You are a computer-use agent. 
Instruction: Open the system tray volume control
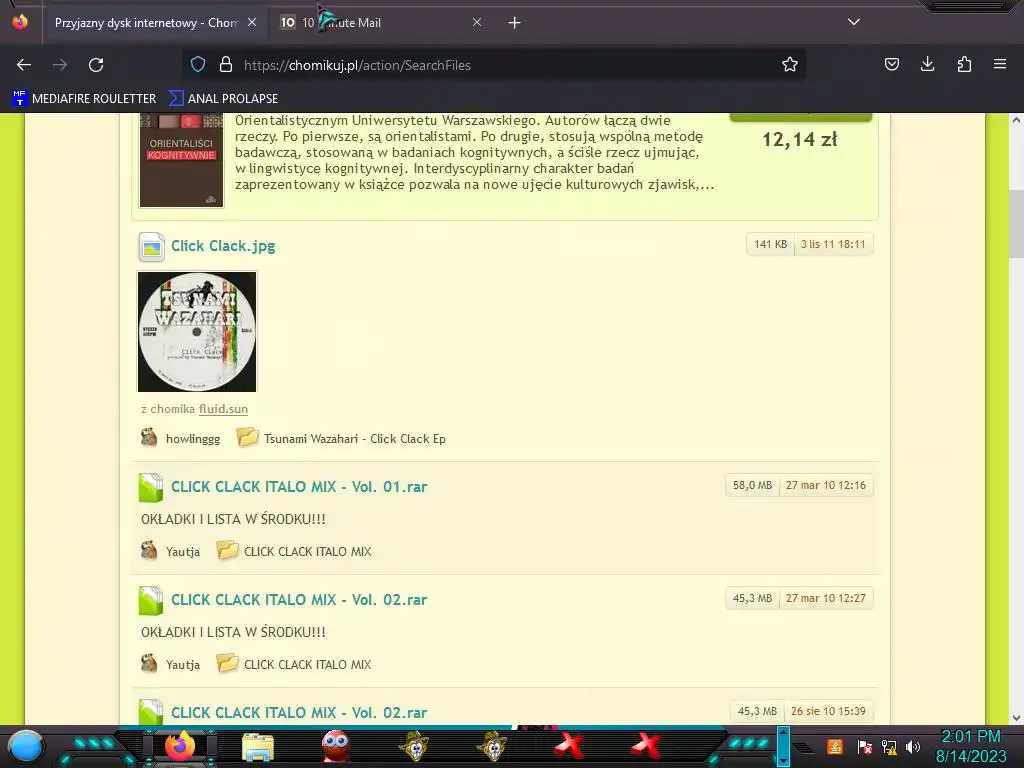click(912, 747)
